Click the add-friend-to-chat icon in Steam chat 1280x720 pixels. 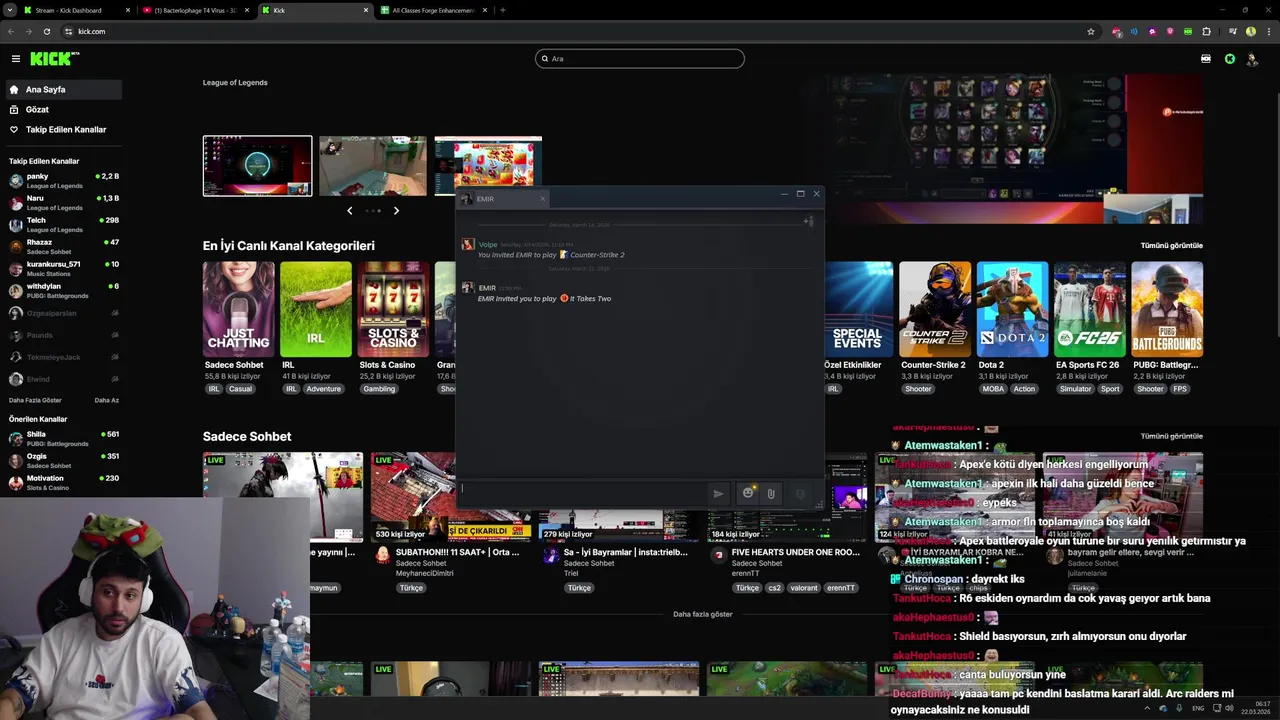808,221
